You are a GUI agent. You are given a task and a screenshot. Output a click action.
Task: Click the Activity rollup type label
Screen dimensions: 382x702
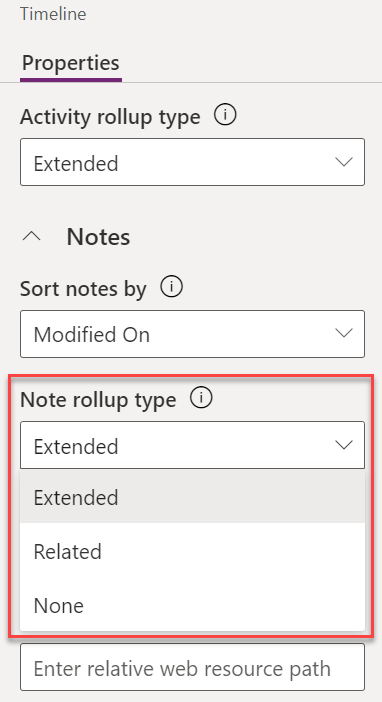point(110,117)
